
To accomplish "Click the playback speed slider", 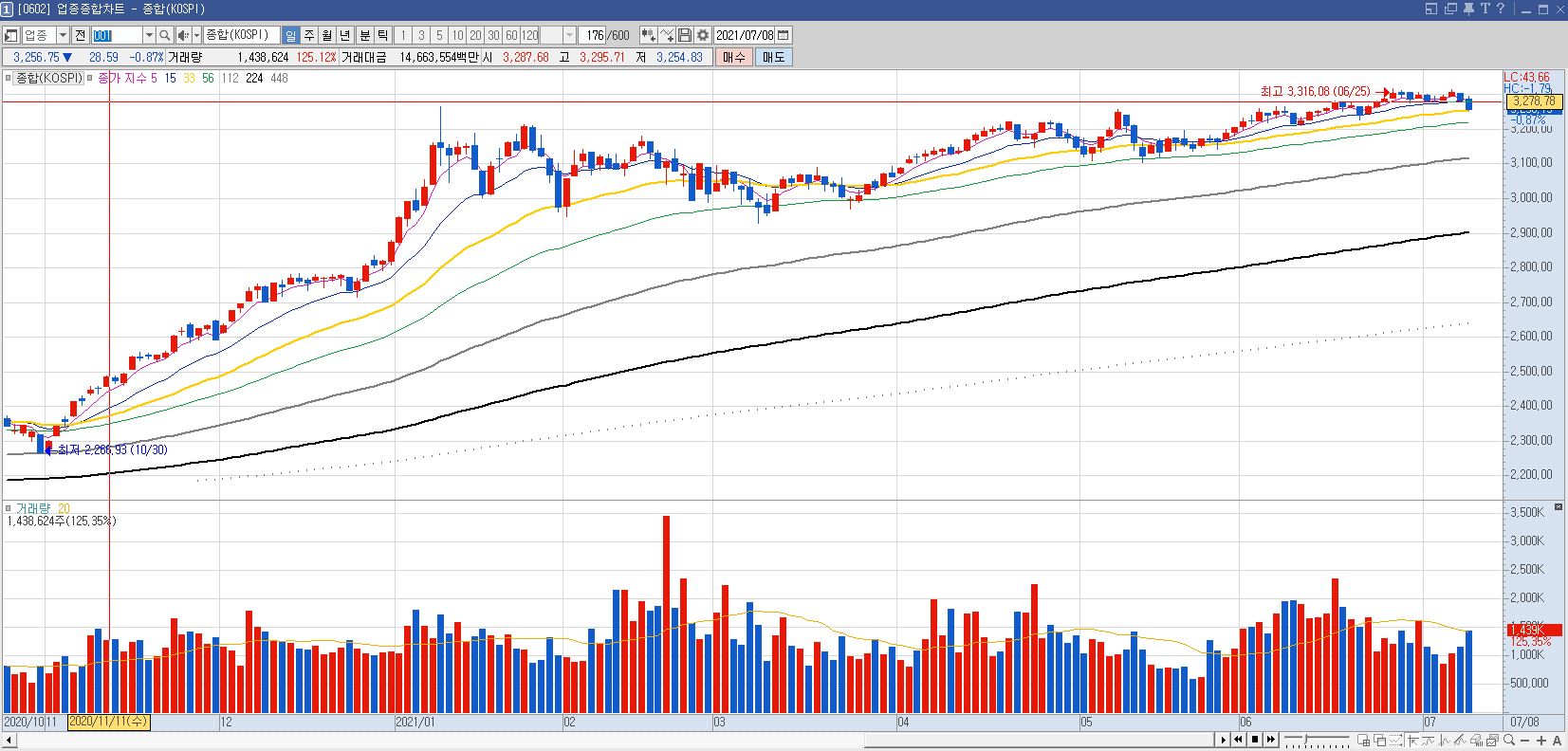I will tap(1317, 740).
